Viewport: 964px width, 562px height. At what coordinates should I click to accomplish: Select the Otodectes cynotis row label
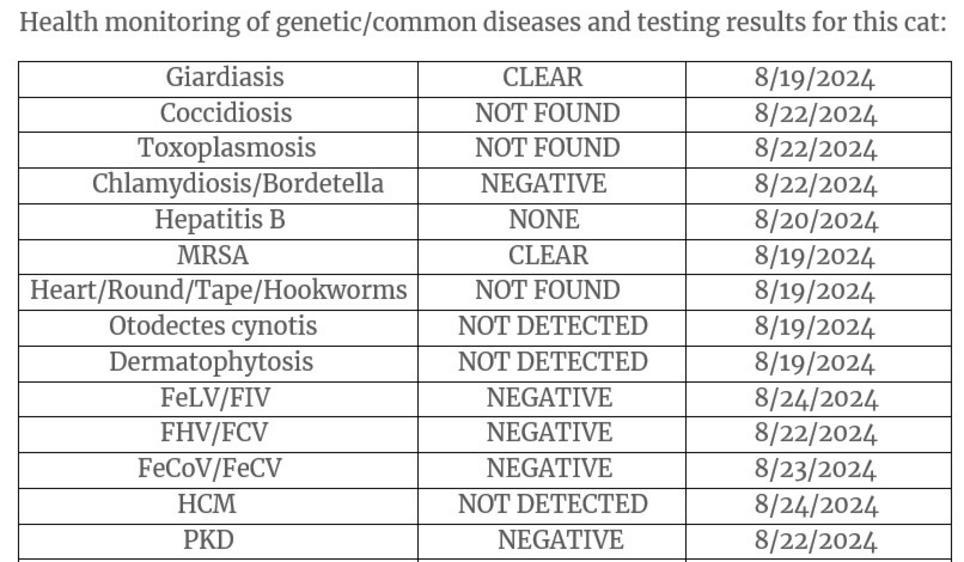tap(213, 326)
